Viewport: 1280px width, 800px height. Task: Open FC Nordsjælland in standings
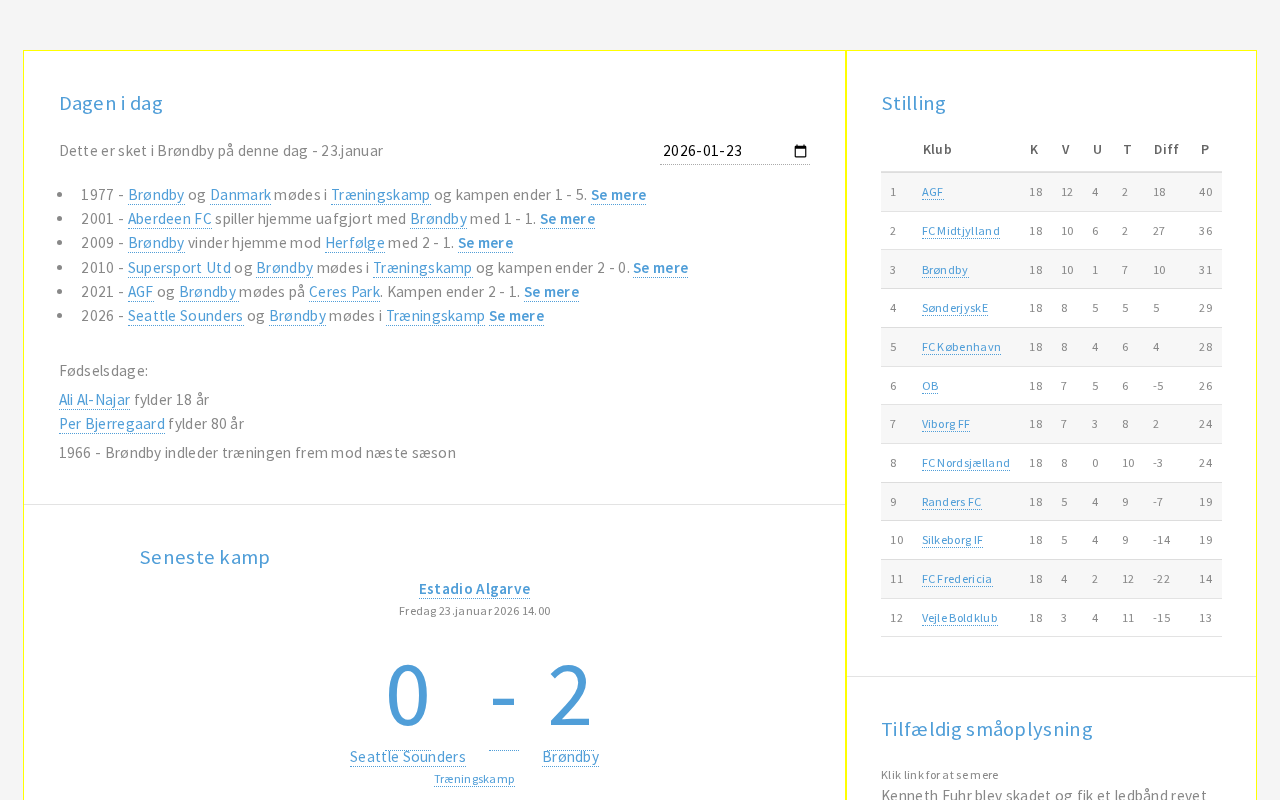[966, 463]
